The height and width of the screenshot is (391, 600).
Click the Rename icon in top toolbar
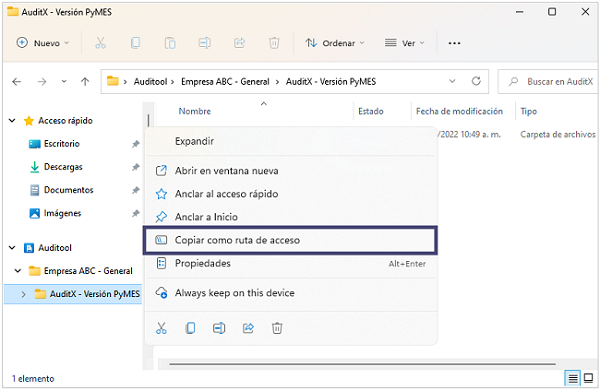205,43
